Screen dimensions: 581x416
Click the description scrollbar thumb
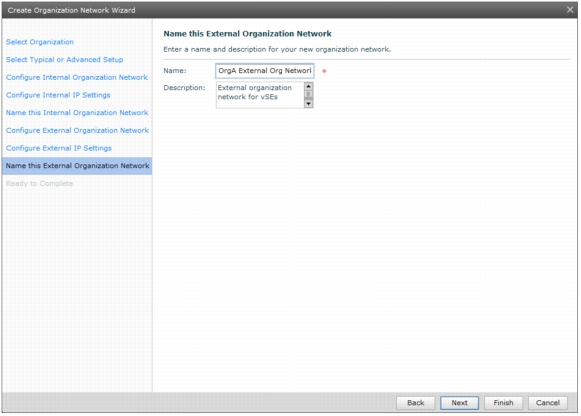pos(308,94)
